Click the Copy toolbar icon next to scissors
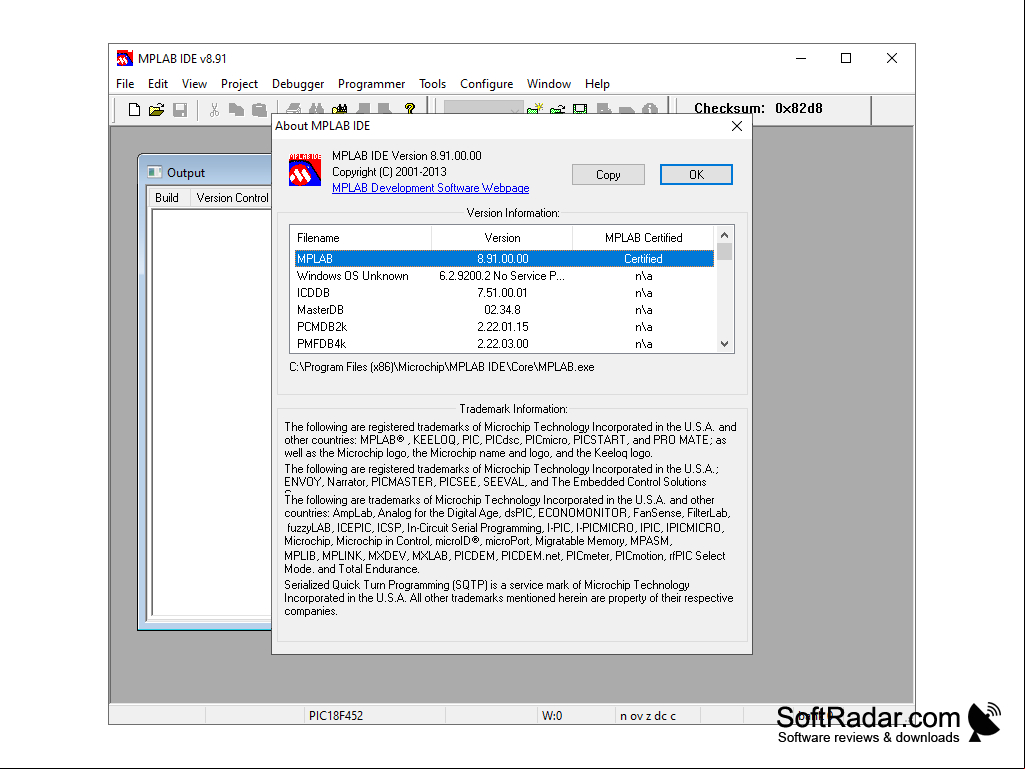This screenshot has height=769, width=1025. tap(236, 109)
